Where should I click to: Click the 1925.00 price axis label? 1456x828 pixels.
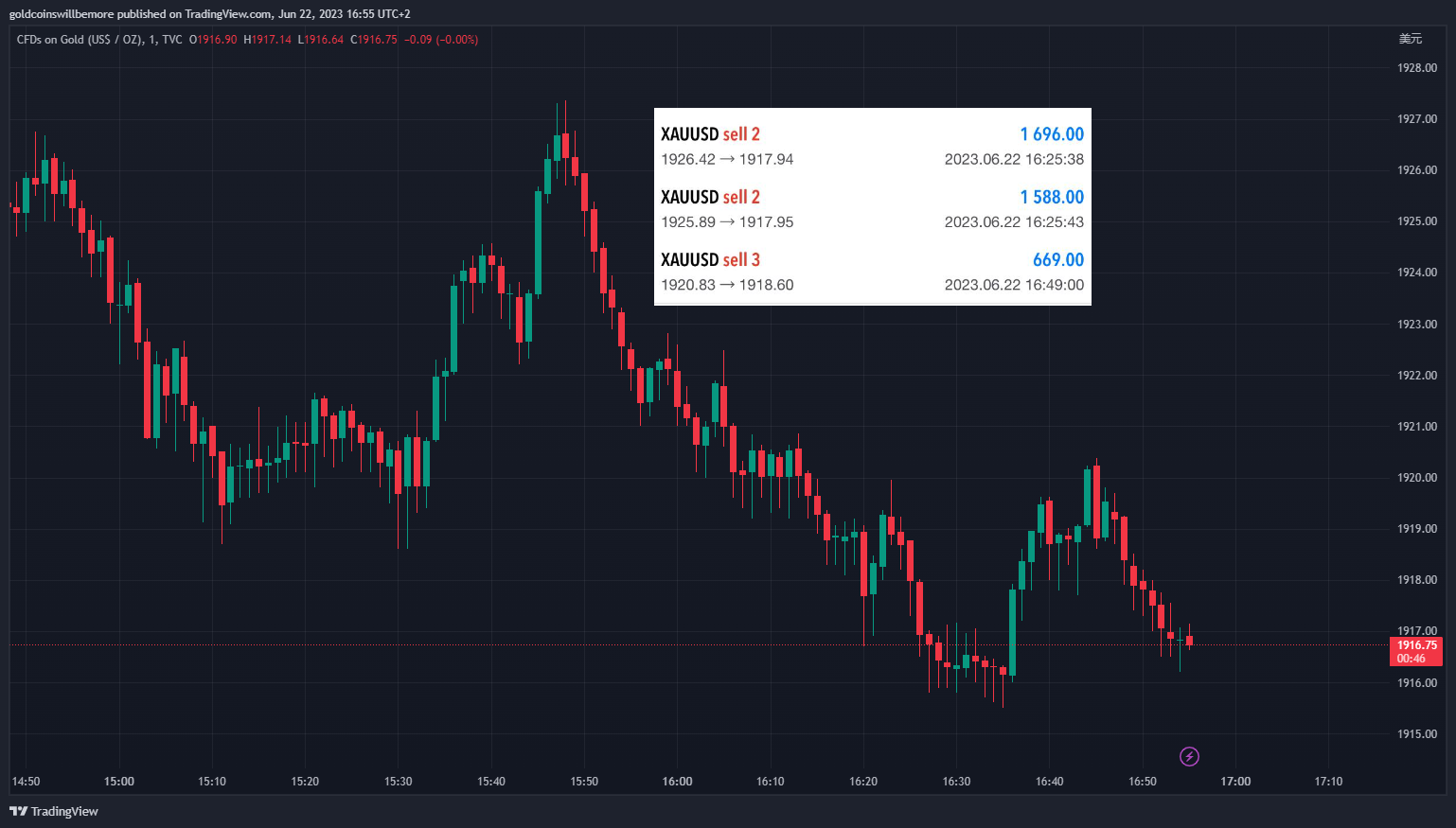[x=1417, y=220]
